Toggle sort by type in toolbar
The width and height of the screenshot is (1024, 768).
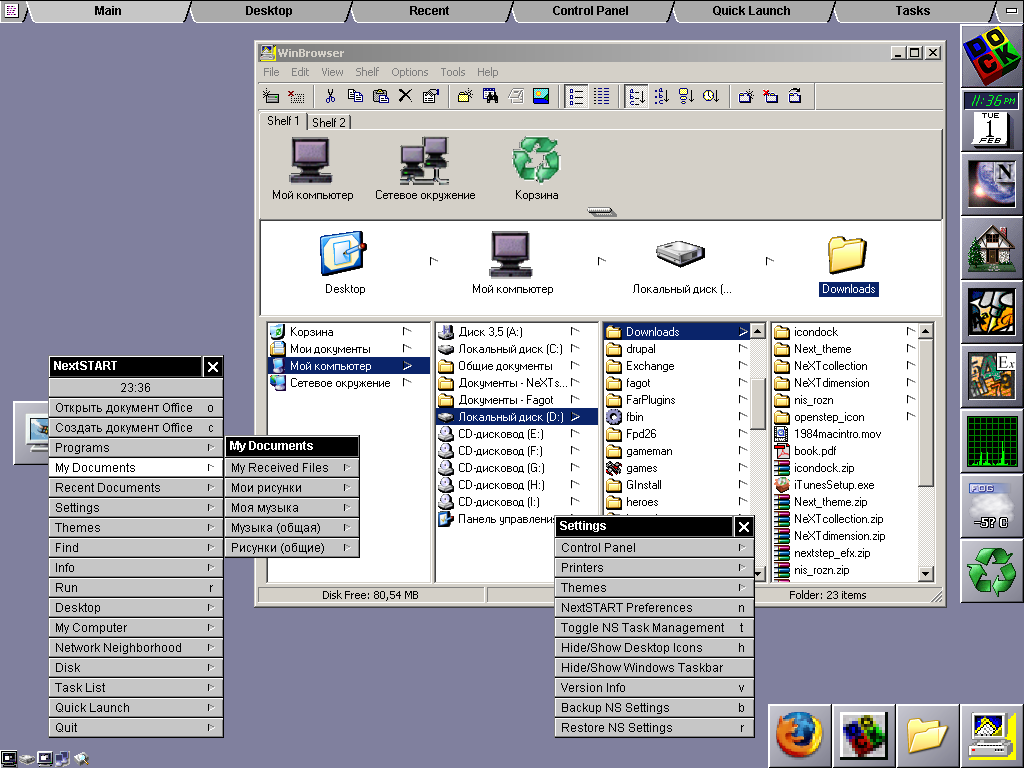661,97
